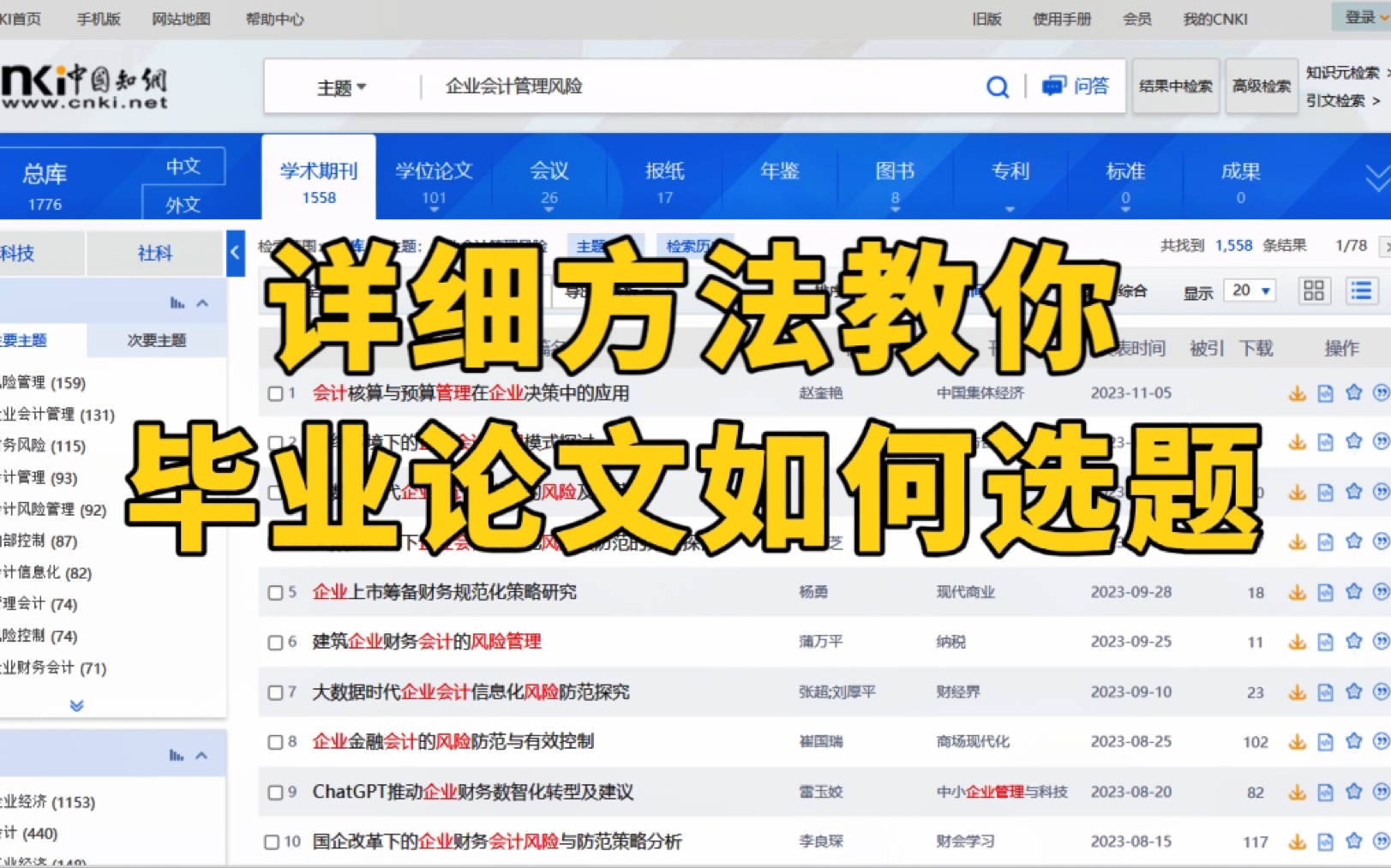1391x868 pixels.
Task: Open the 帮助中心 link
Action: [x=274, y=18]
